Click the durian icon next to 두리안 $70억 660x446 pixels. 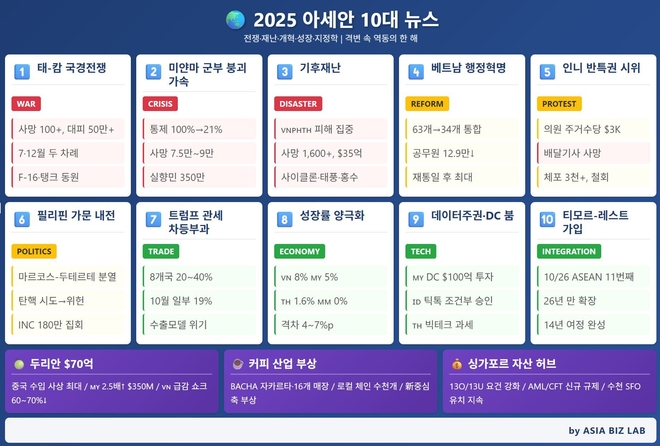coord(19,364)
